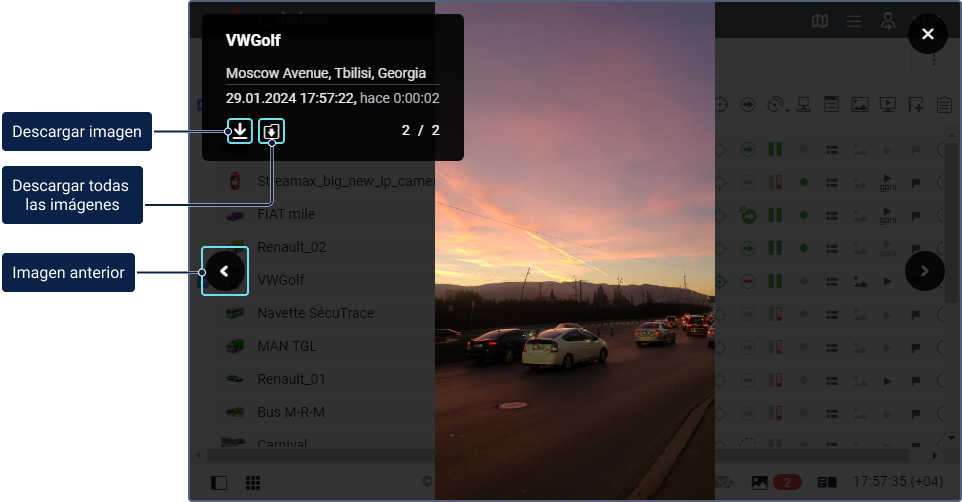Click the clipboard report column header icon

(x=944, y=105)
